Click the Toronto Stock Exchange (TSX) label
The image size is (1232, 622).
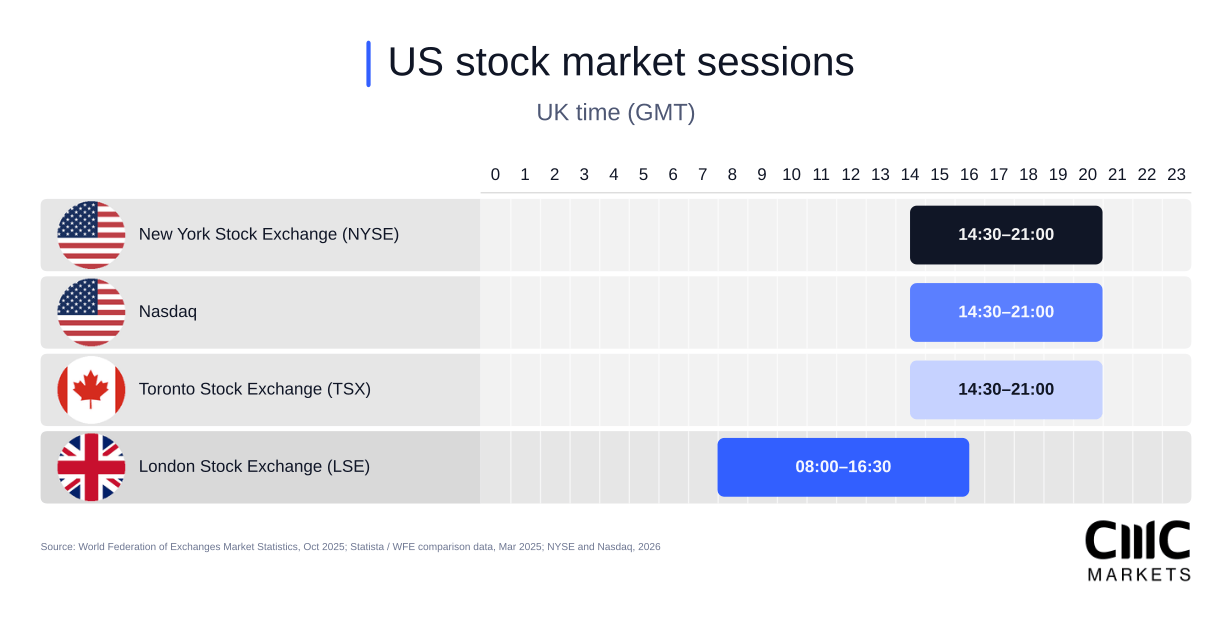coord(255,390)
